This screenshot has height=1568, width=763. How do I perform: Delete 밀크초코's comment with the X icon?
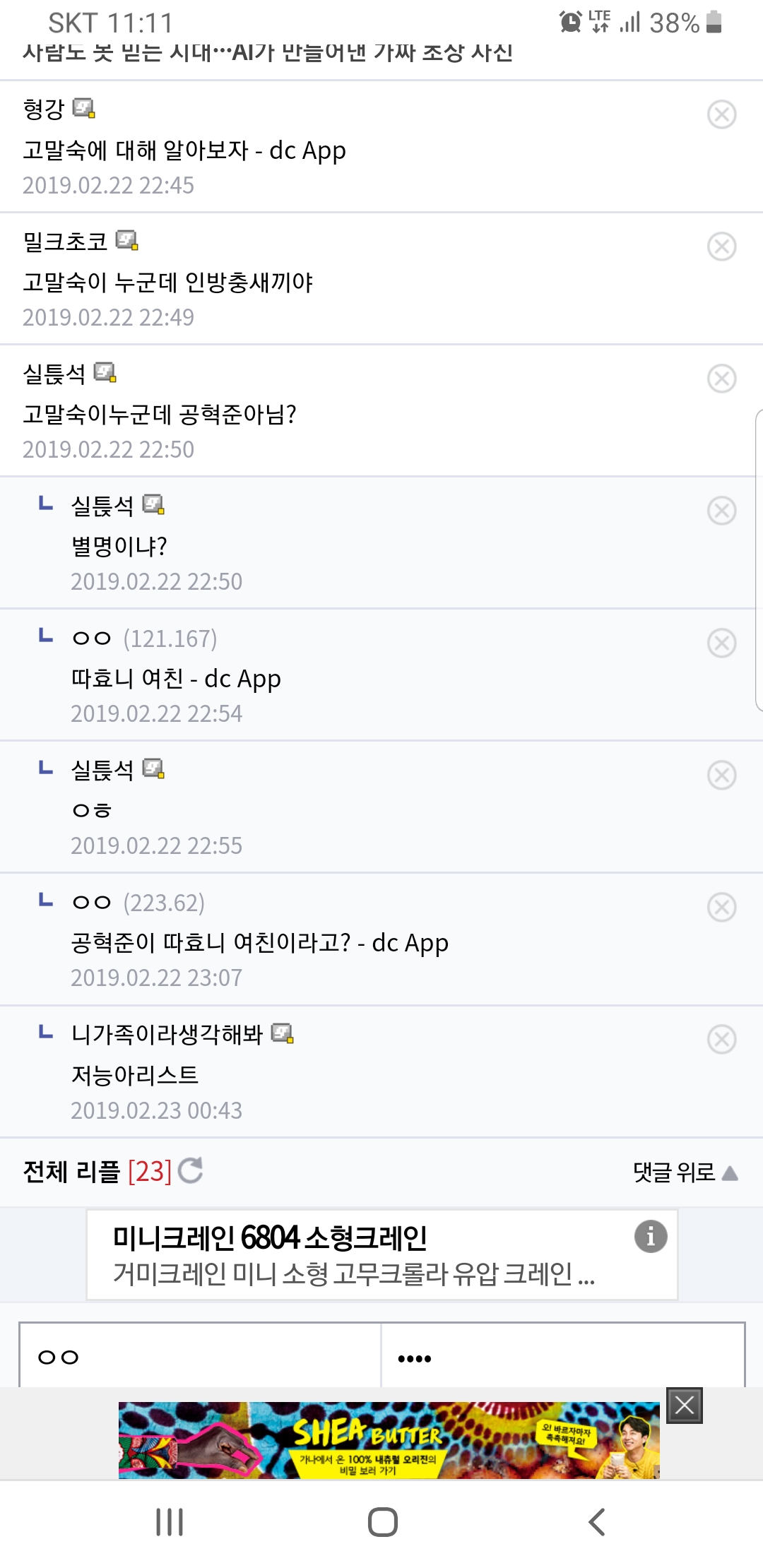[x=721, y=247]
